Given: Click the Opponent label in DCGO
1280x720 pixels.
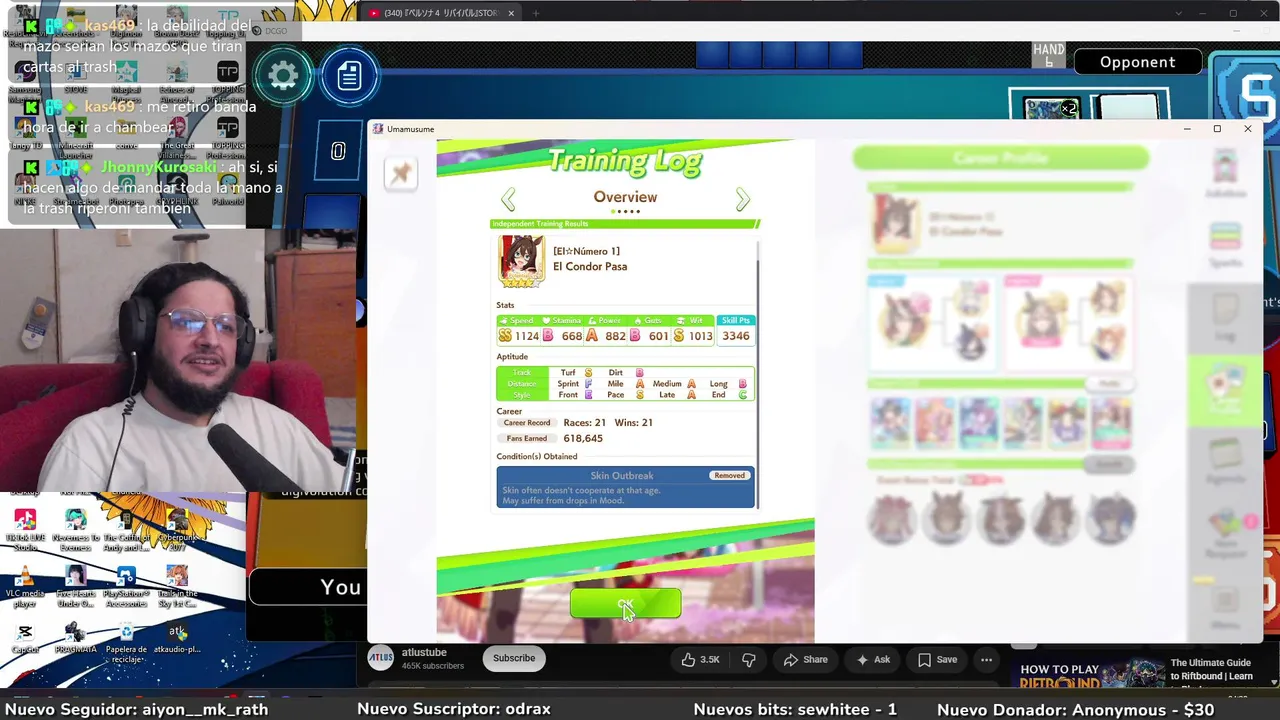Looking at the screenshot, I should 1137,62.
